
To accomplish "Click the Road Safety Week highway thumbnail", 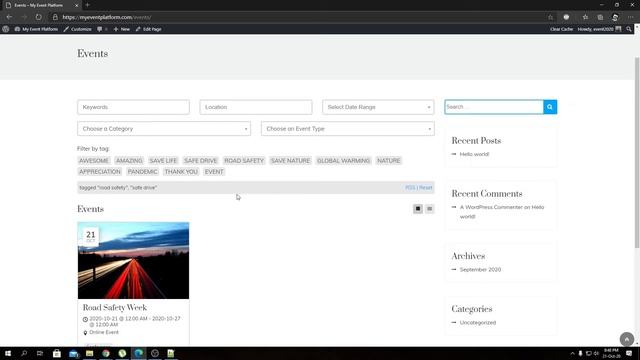I will click(133, 260).
